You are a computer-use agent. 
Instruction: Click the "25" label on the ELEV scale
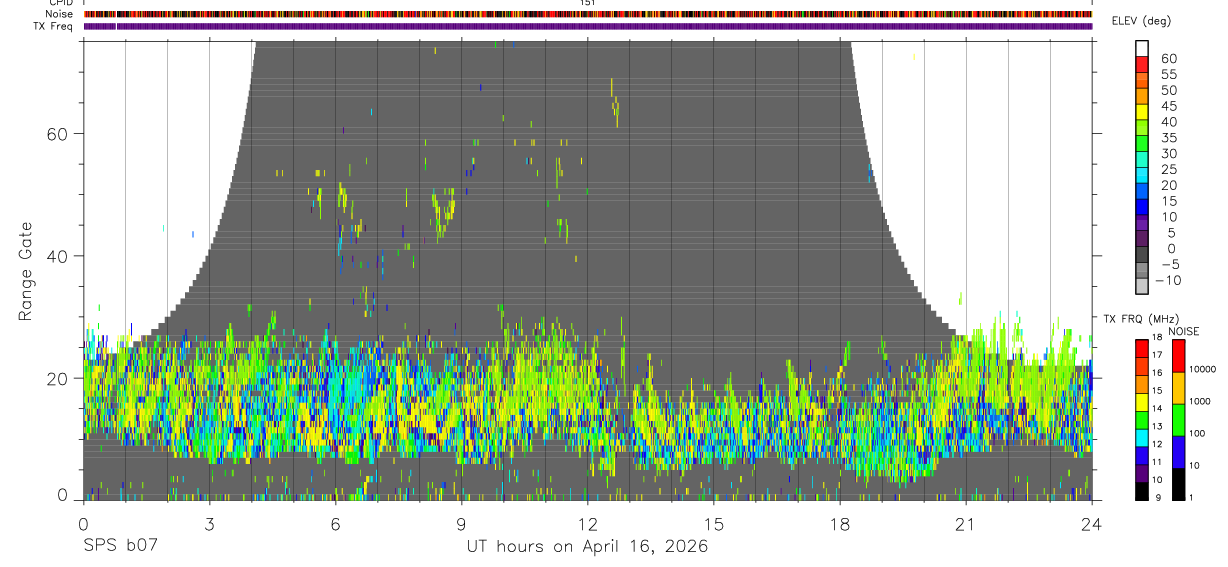(x=1168, y=169)
